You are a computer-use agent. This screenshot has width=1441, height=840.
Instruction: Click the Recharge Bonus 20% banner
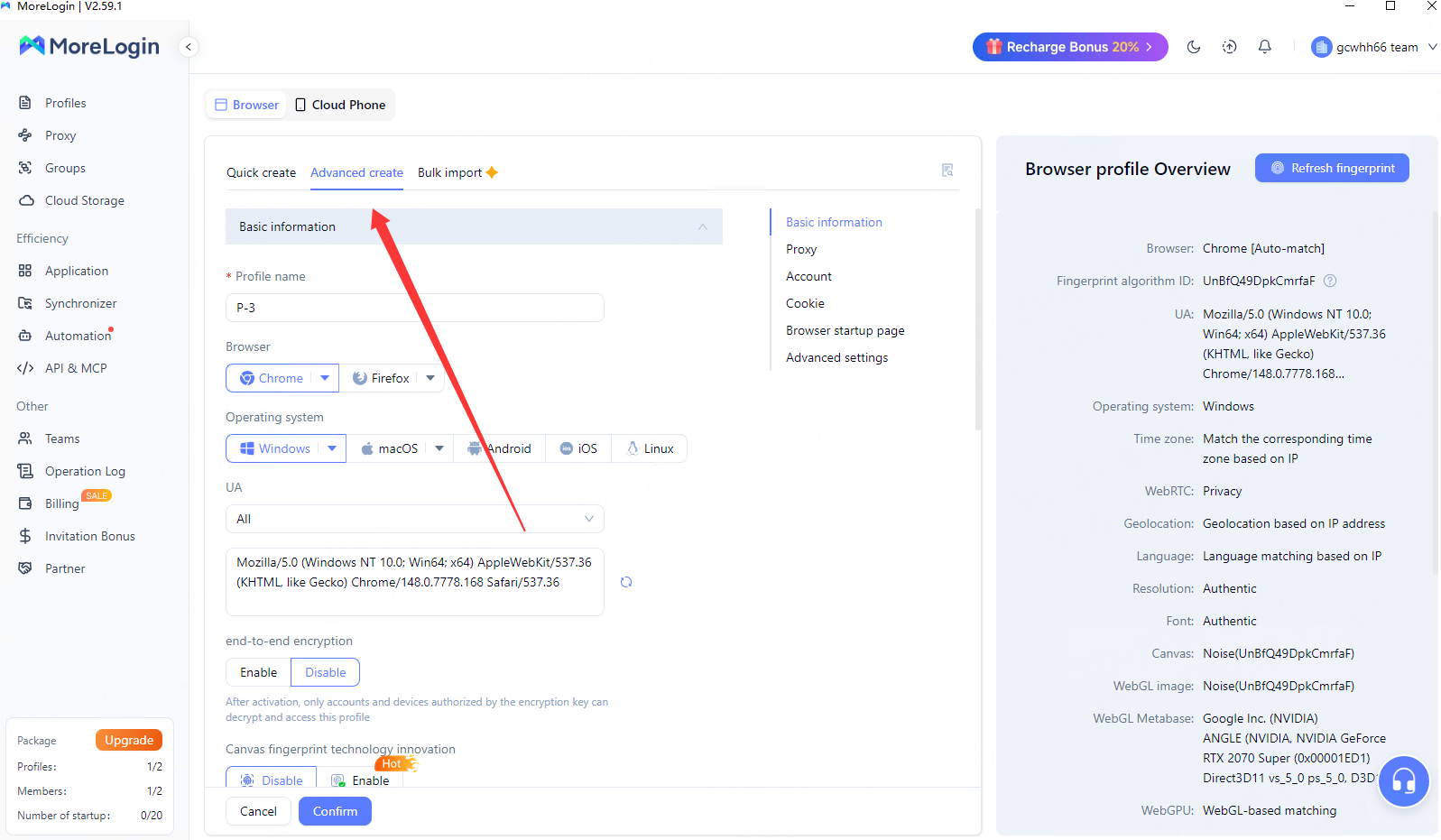tap(1070, 47)
